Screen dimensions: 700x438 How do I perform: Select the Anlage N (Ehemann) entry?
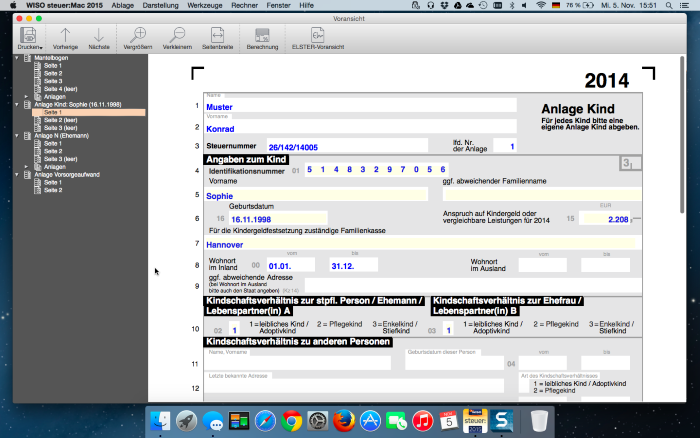[x=61, y=136]
